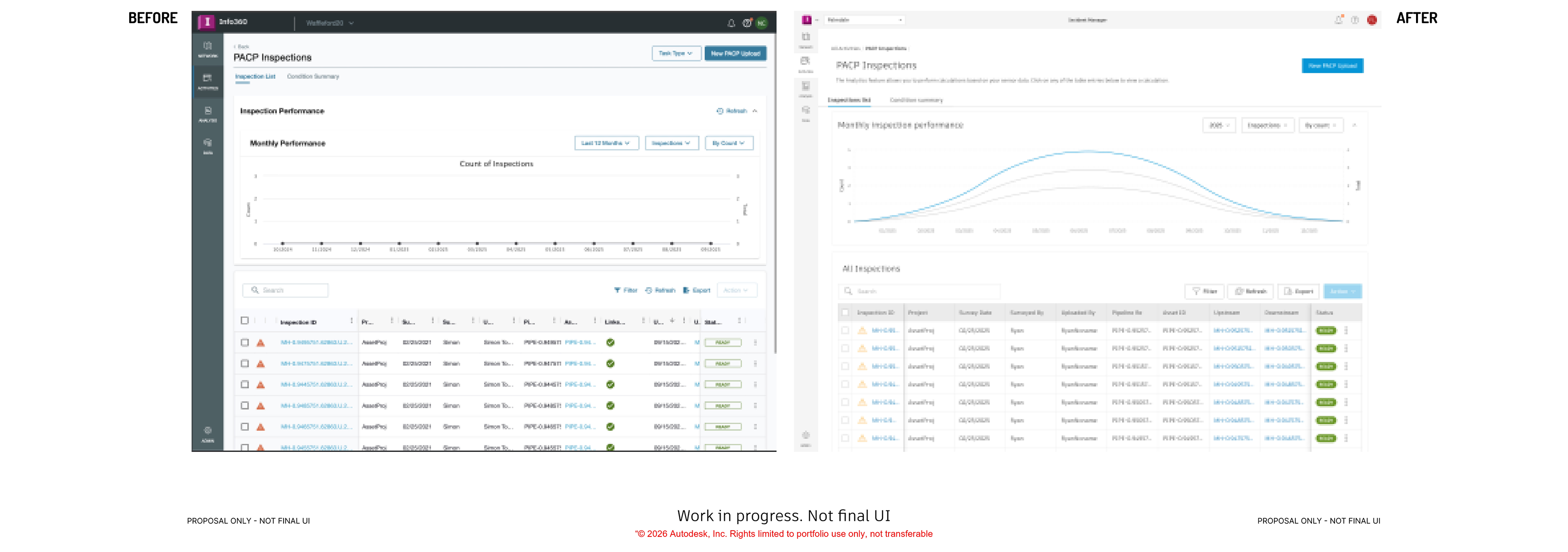Click Export in BEFORE table toolbar

tap(697, 290)
